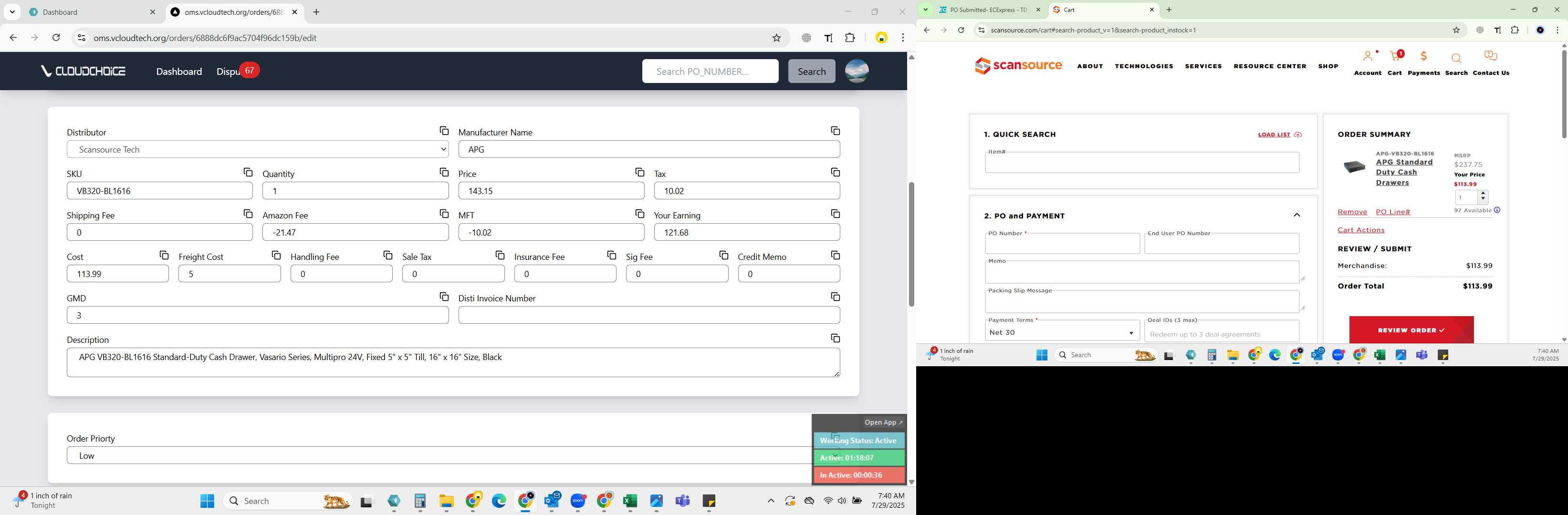Open Windows Start menu in taskbar
1568x515 pixels.
click(x=207, y=501)
